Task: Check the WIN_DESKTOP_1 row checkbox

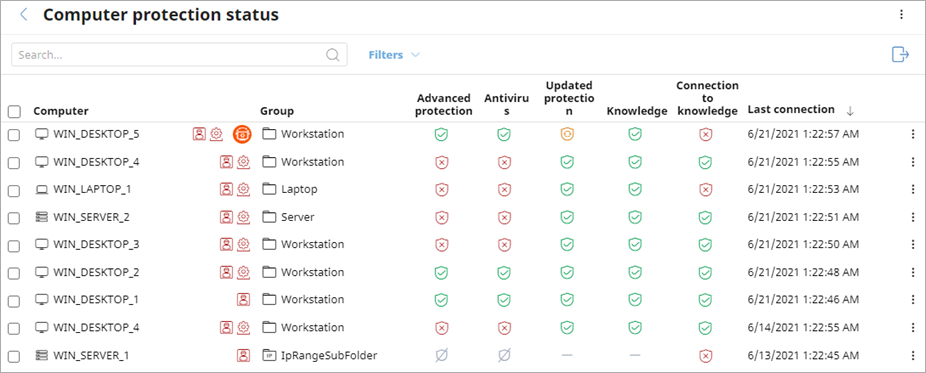Action: [14, 301]
